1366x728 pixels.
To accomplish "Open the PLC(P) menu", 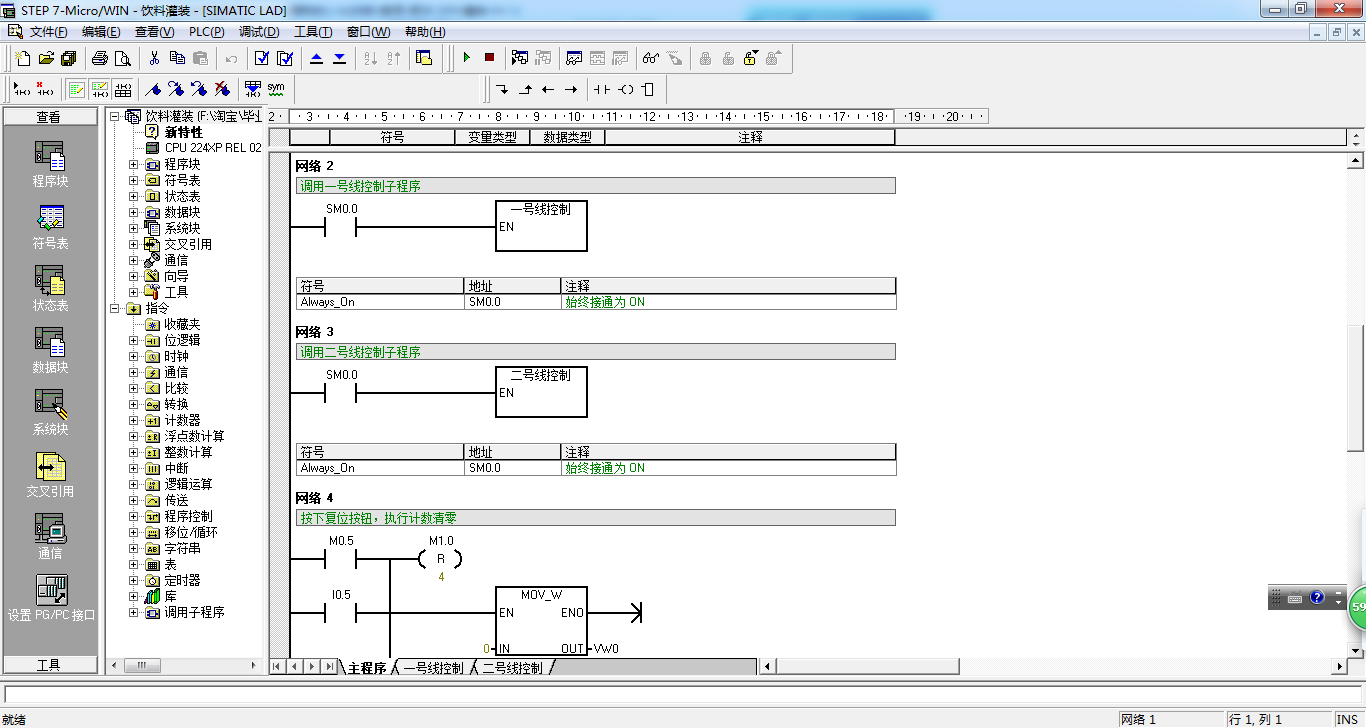I will click(207, 32).
